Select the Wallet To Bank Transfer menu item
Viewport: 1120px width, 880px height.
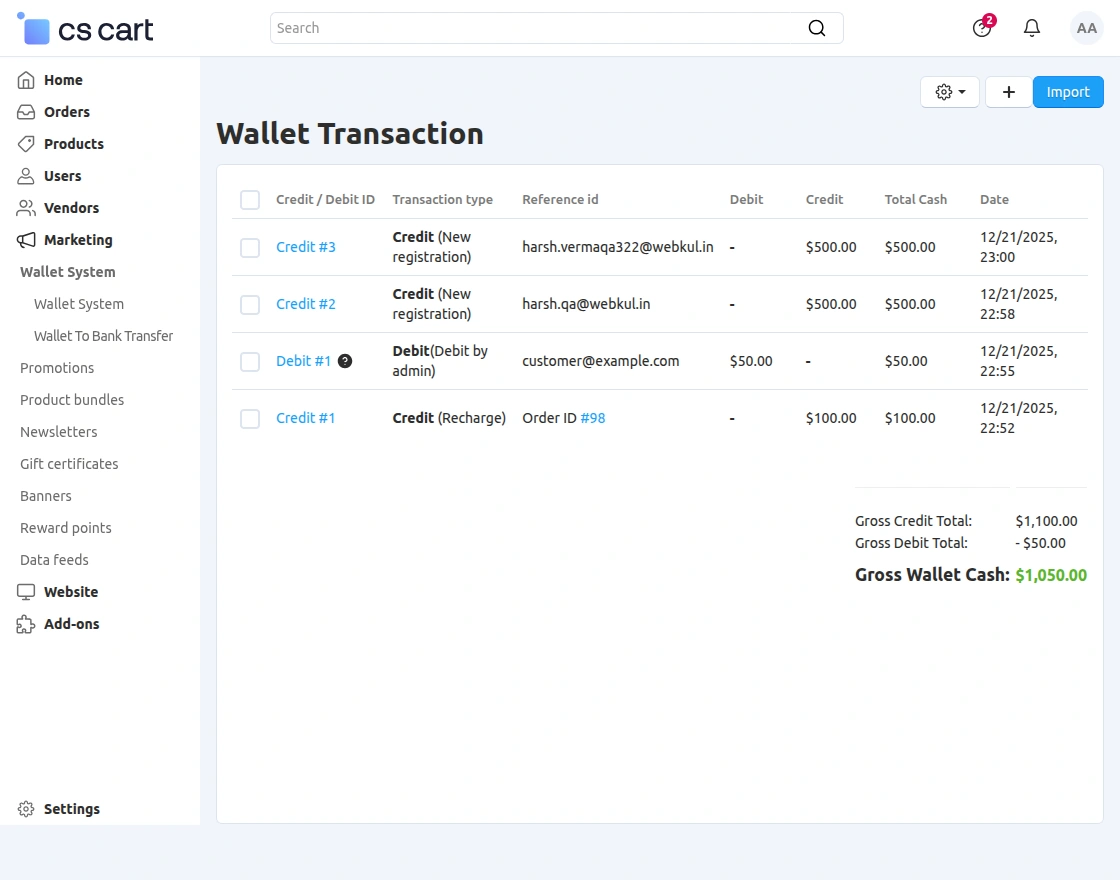[x=103, y=336]
